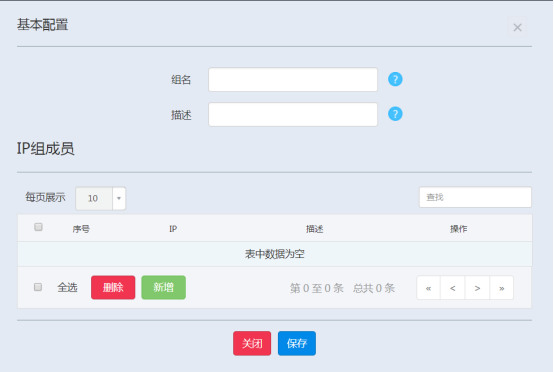The width and height of the screenshot is (554, 372).
Task: Go to last page with » button
Action: coord(501,288)
